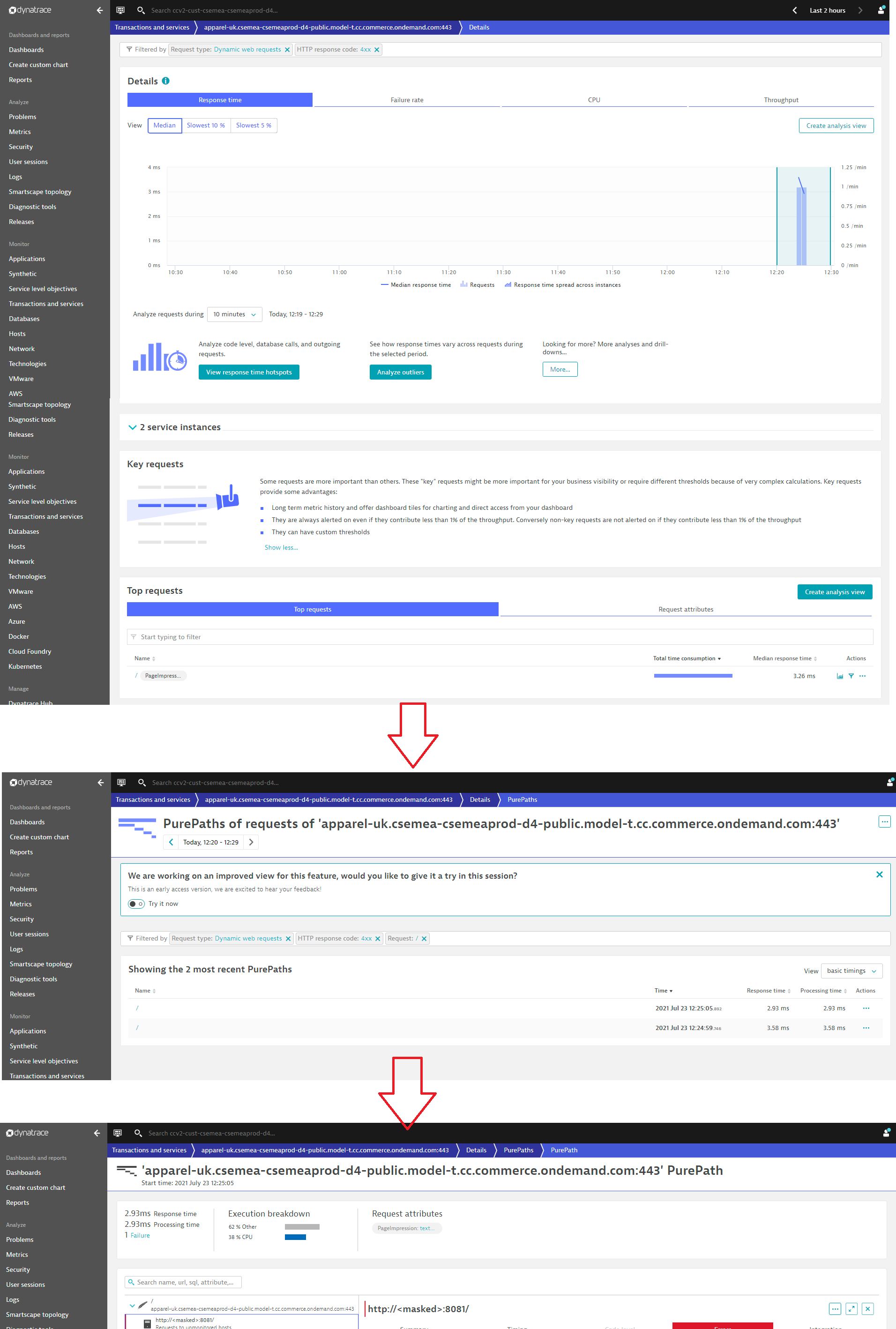Close the http://<masked>:8081/ detail panel

point(867,1308)
